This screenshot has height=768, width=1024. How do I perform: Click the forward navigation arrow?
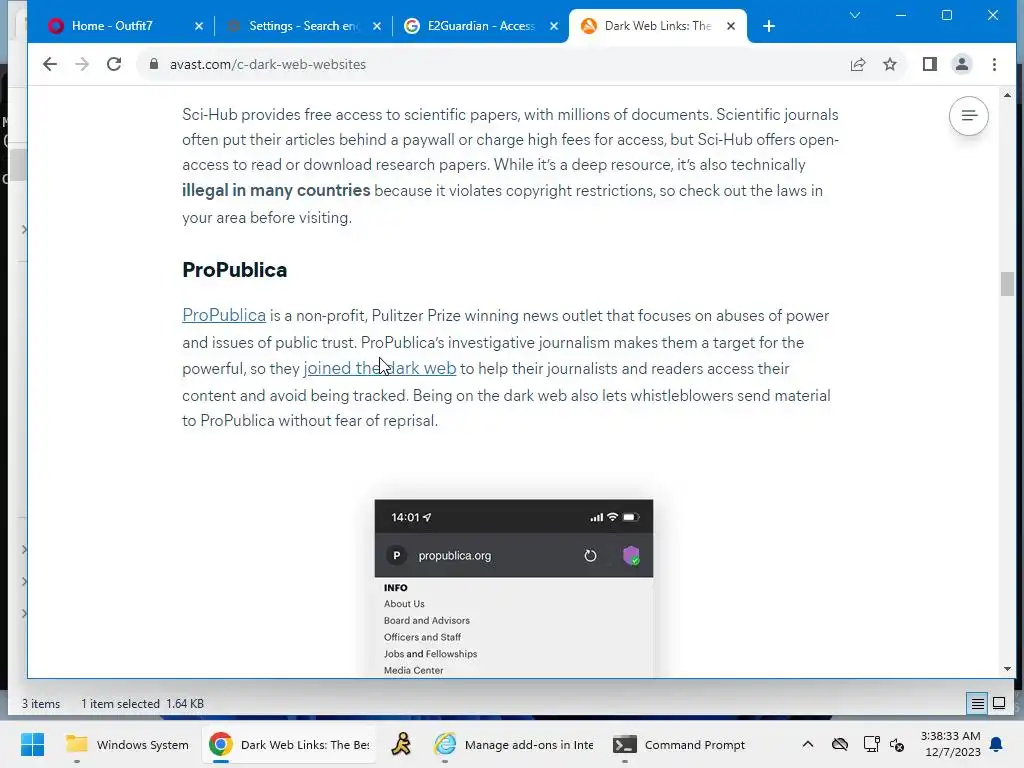82,64
